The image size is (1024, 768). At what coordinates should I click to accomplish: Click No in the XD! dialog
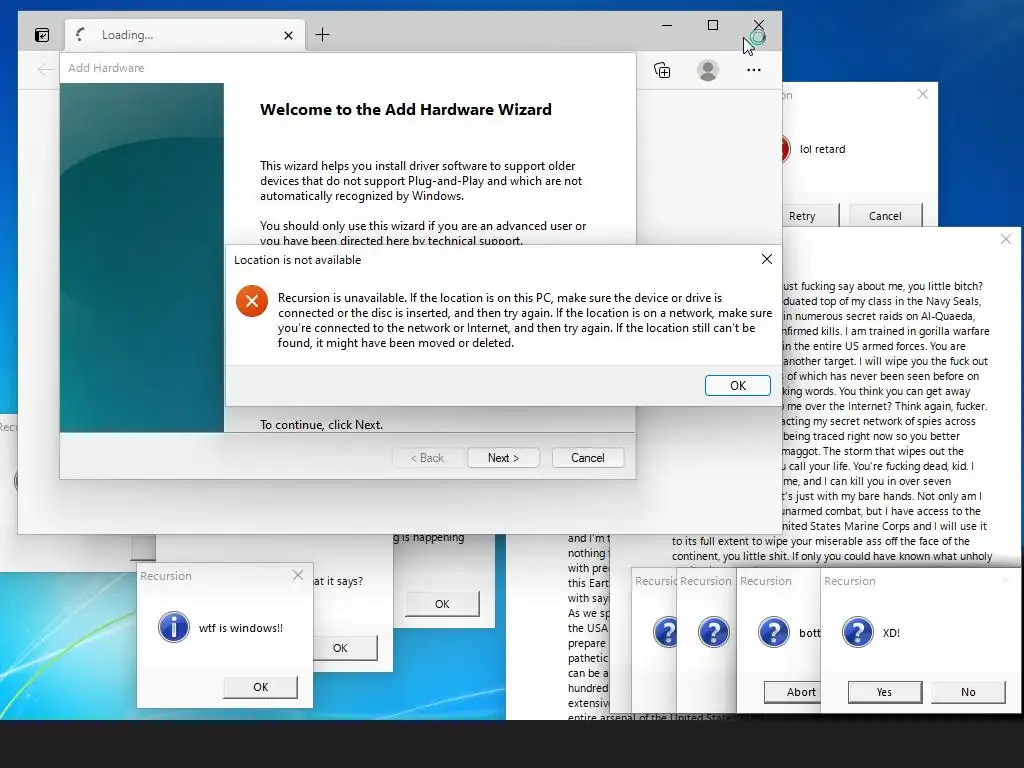tap(968, 692)
